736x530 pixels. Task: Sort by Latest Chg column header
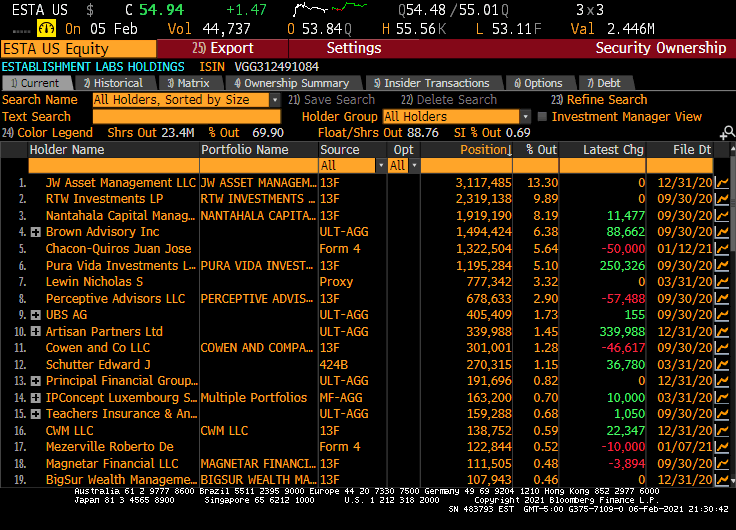click(x=613, y=150)
